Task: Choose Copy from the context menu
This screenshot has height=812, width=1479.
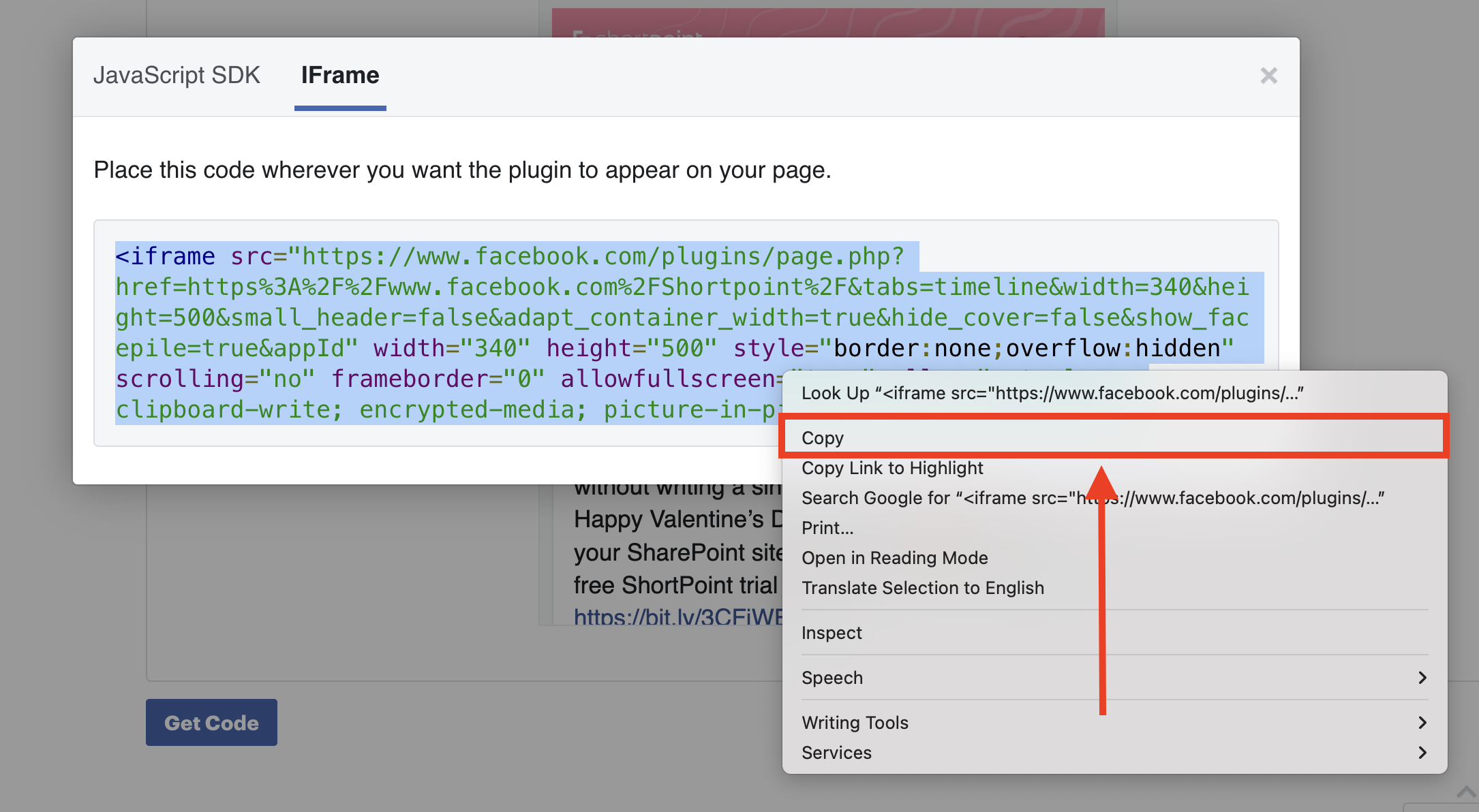Action: tap(823, 438)
